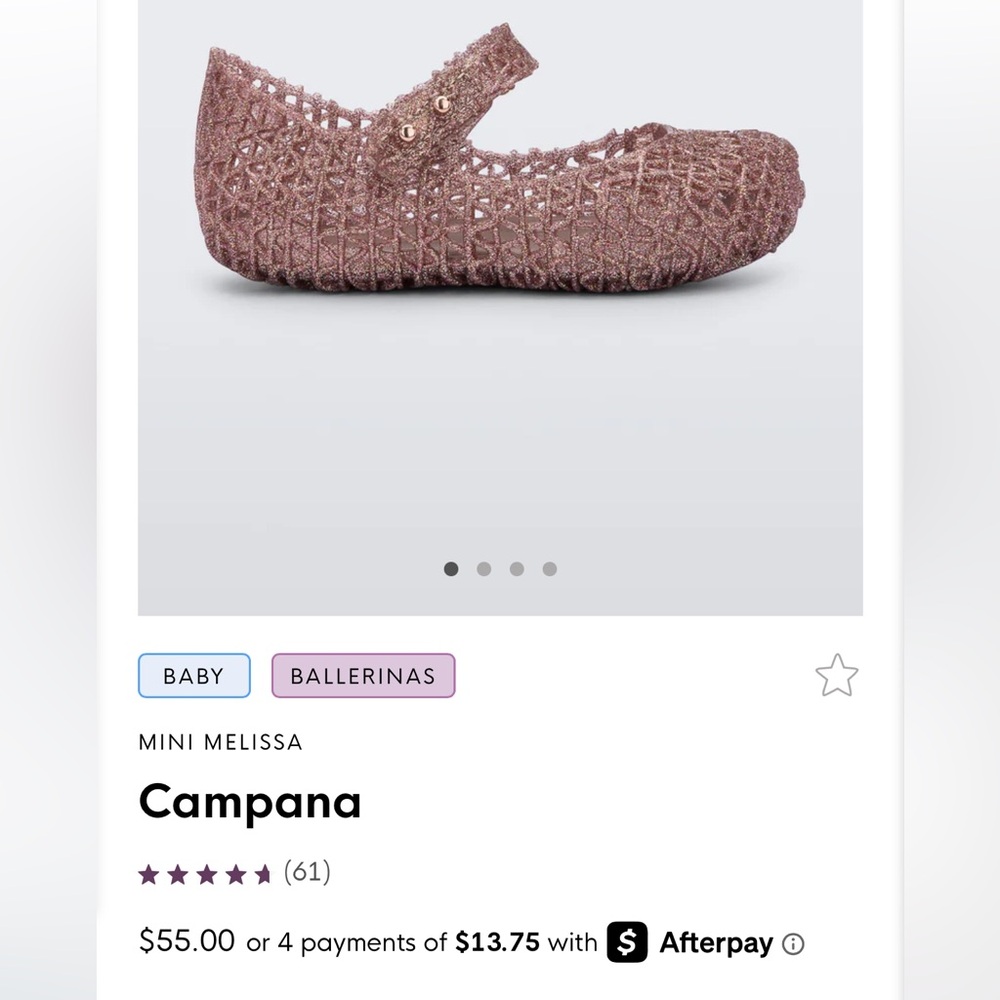Select the second image carousel dot
Image resolution: width=1000 pixels, height=1000 pixels.
coord(484,568)
